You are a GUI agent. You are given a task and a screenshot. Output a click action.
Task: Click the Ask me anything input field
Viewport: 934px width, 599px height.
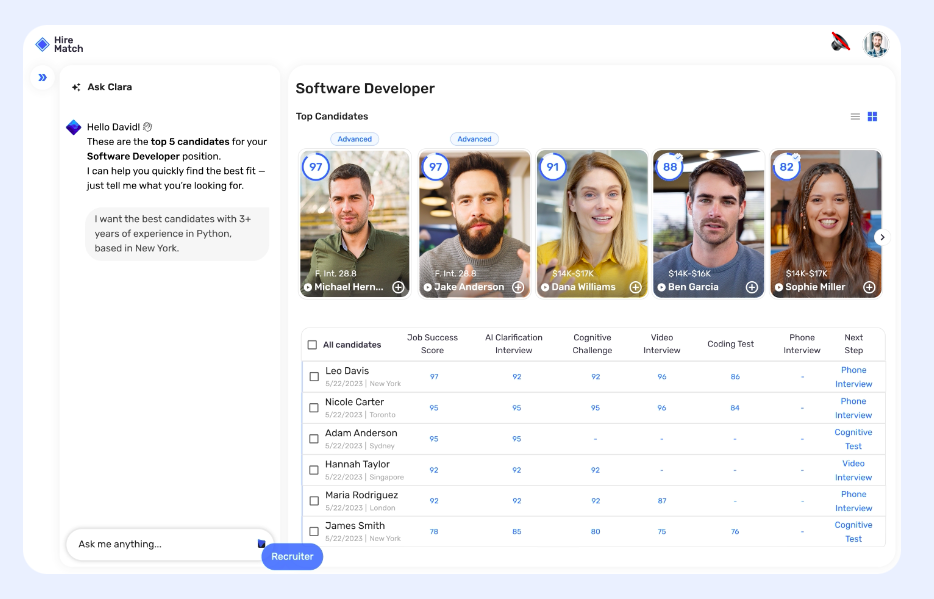[169, 544]
